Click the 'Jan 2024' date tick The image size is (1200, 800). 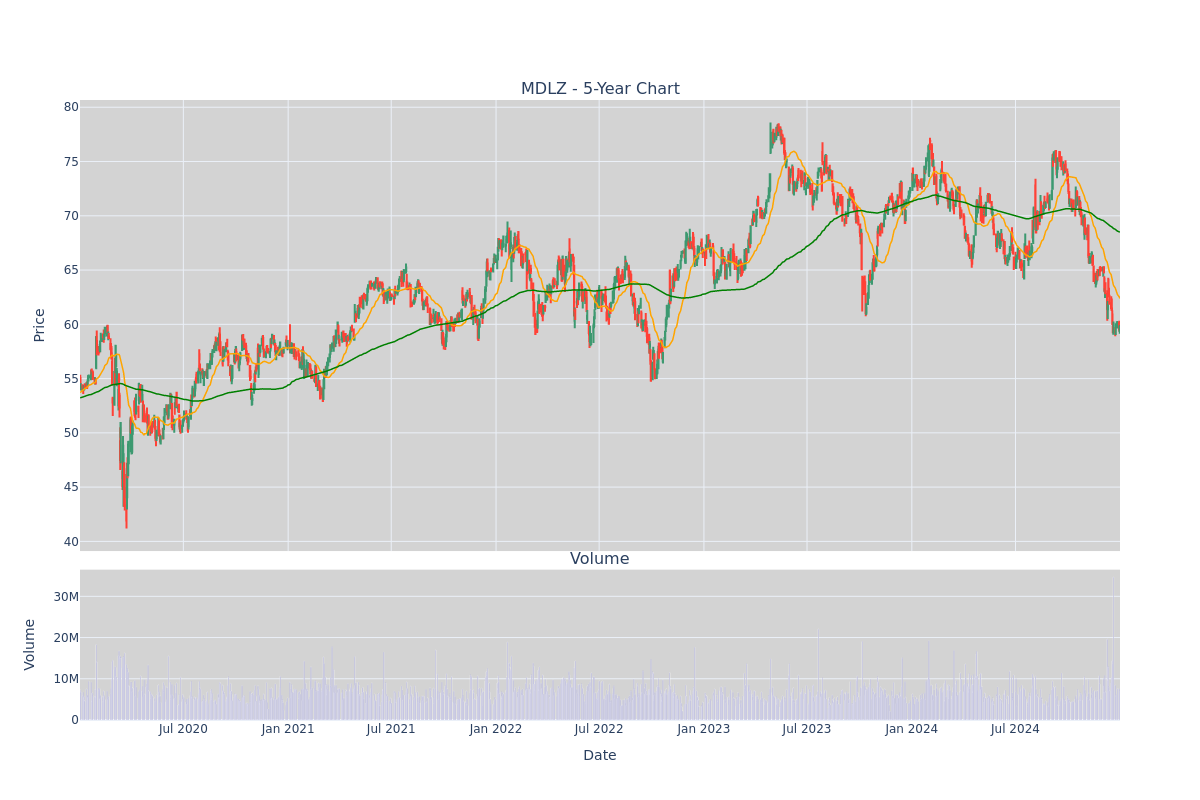(x=912, y=729)
